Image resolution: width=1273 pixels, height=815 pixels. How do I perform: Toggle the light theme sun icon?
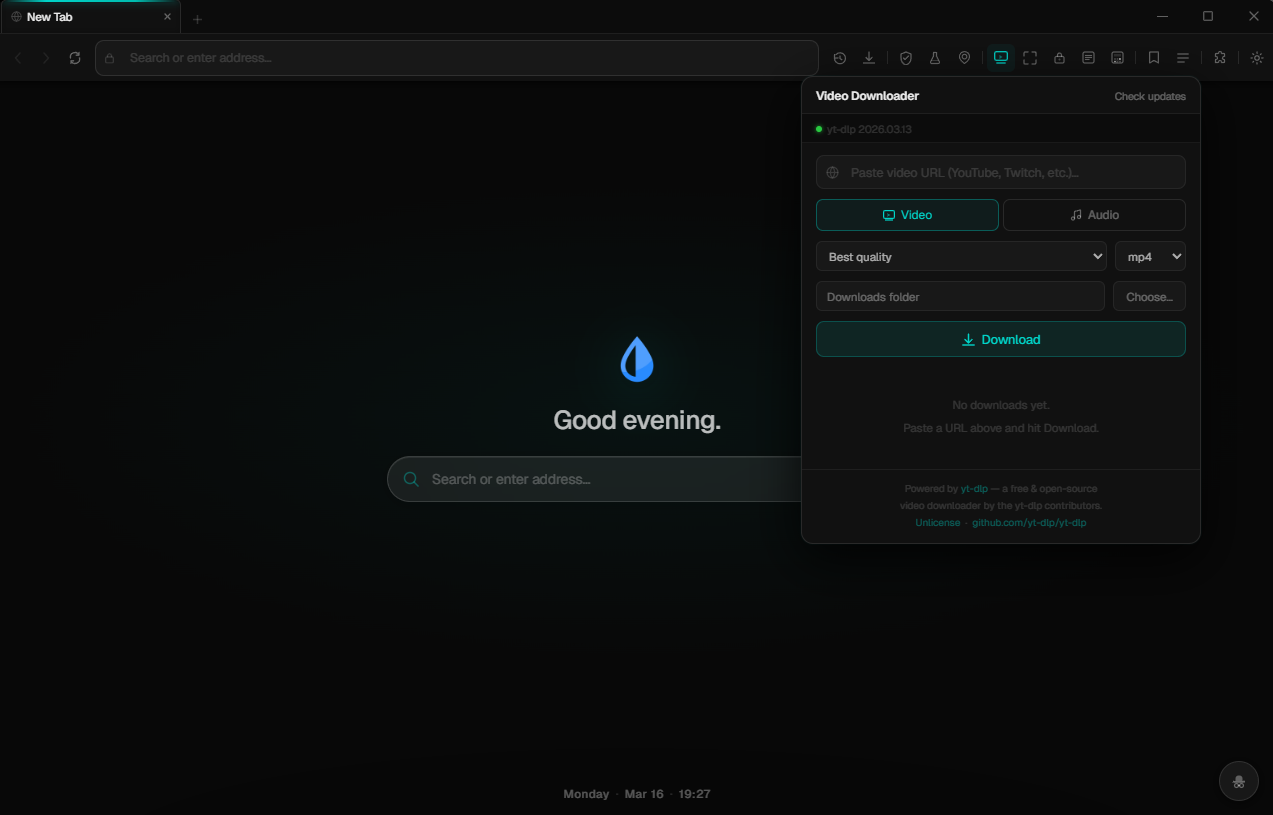(1256, 57)
